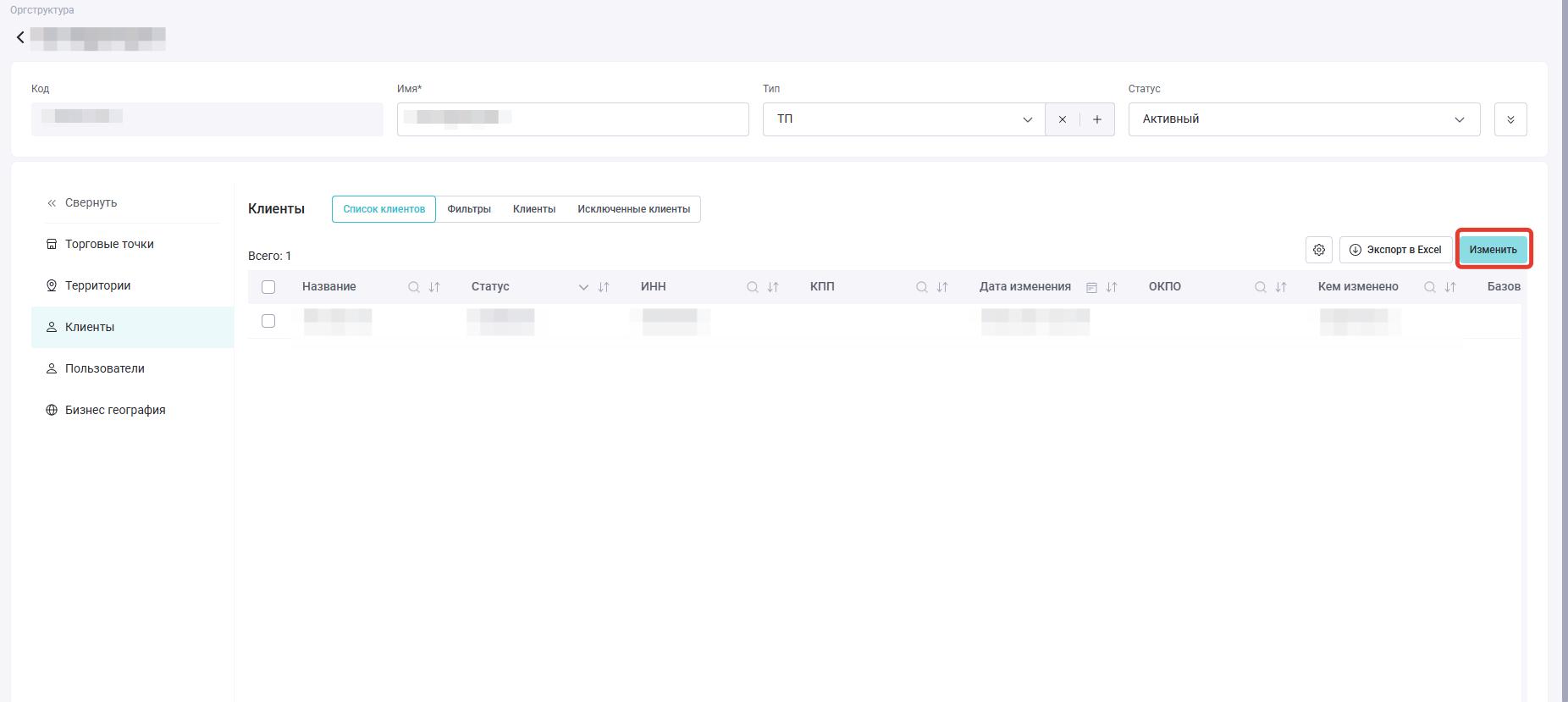
Task: Go back using the arrow icon
Action: [20, 37]
